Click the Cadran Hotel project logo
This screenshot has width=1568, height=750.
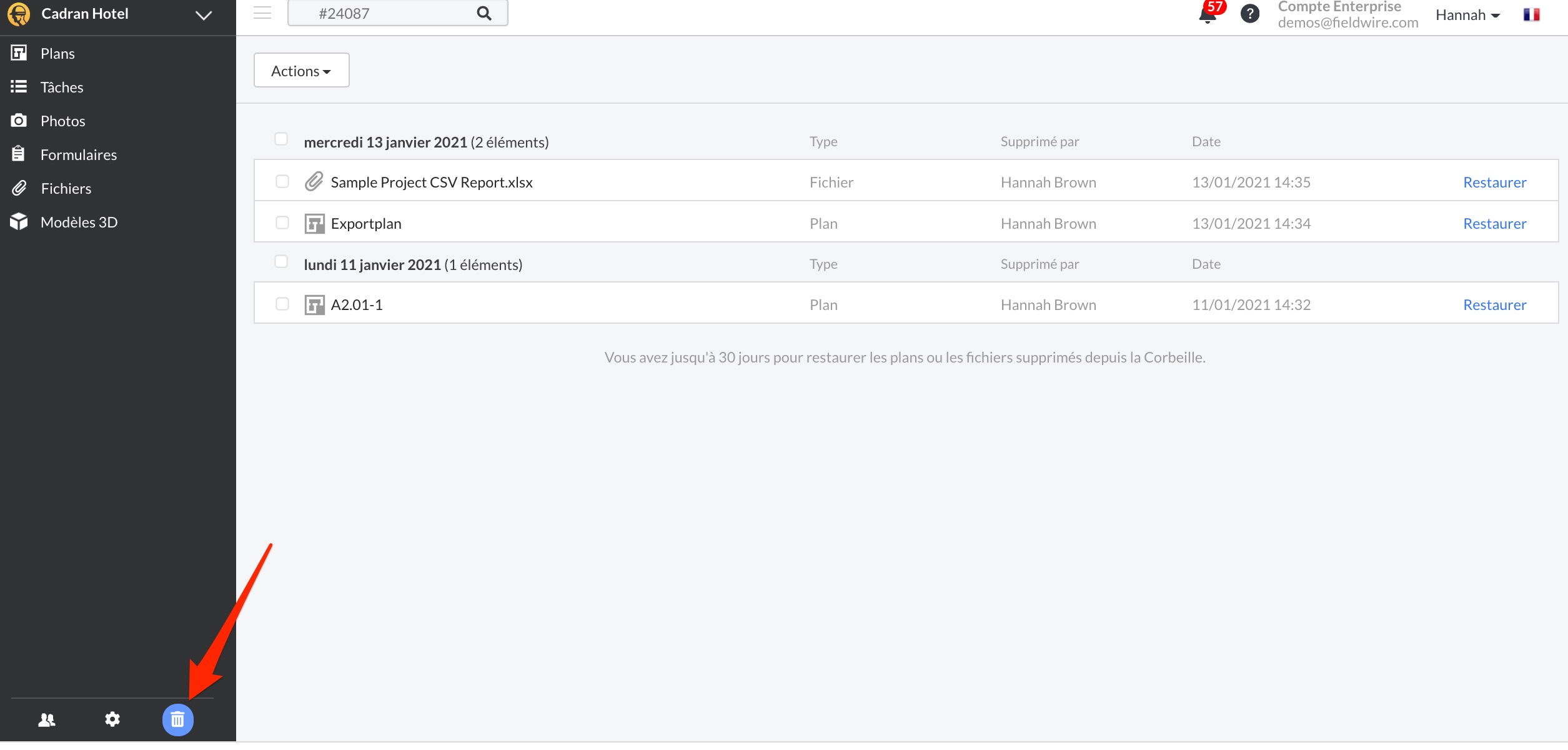[x=19, y=14]
